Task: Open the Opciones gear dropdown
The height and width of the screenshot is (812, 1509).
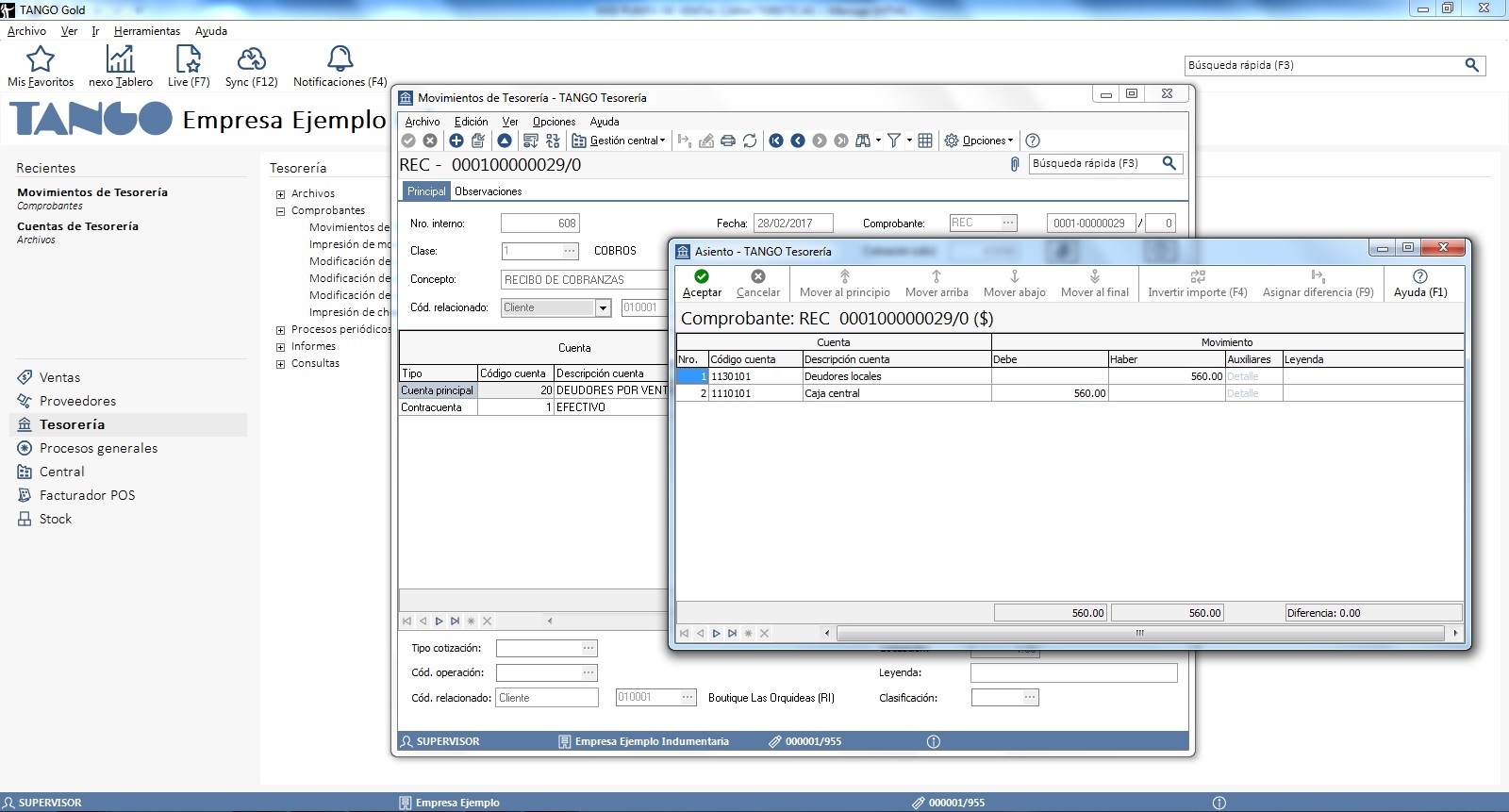Action: tap(980, 141)
